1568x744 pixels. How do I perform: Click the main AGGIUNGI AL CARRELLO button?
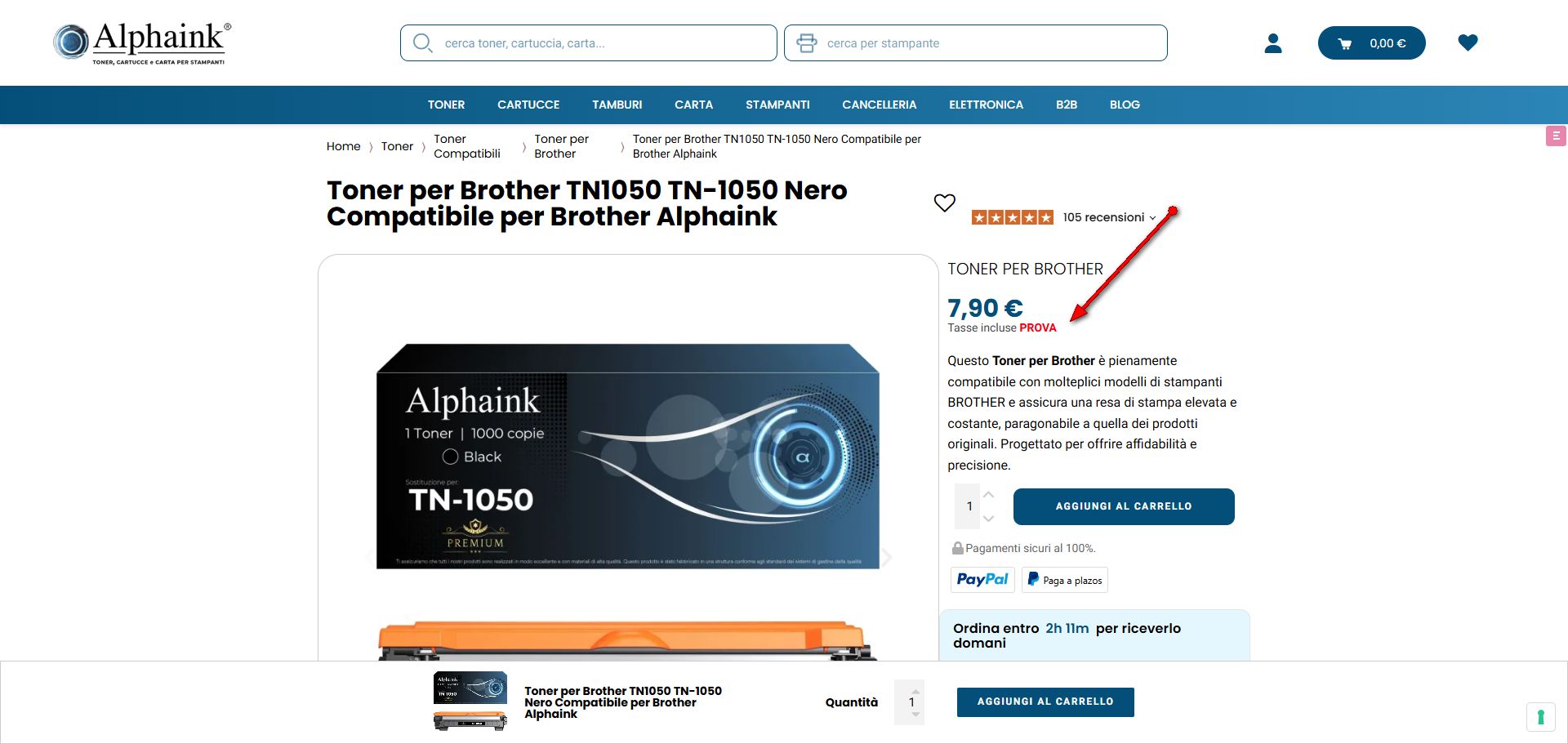pyautogui.click(x=1124, y=506)
